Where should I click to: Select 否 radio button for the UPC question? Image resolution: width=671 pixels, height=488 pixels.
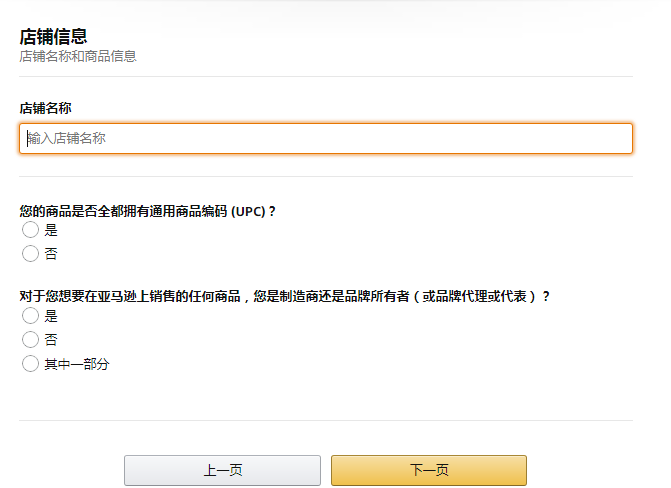(30, 254)
